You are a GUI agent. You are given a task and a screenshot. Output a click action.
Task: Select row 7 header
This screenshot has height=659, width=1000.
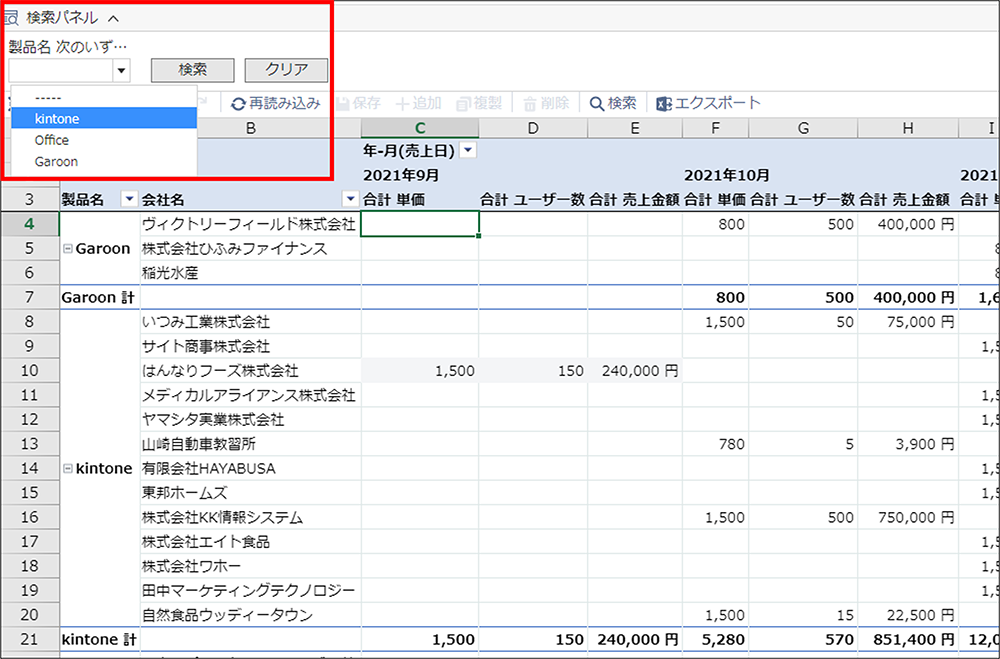coord(30,297)
